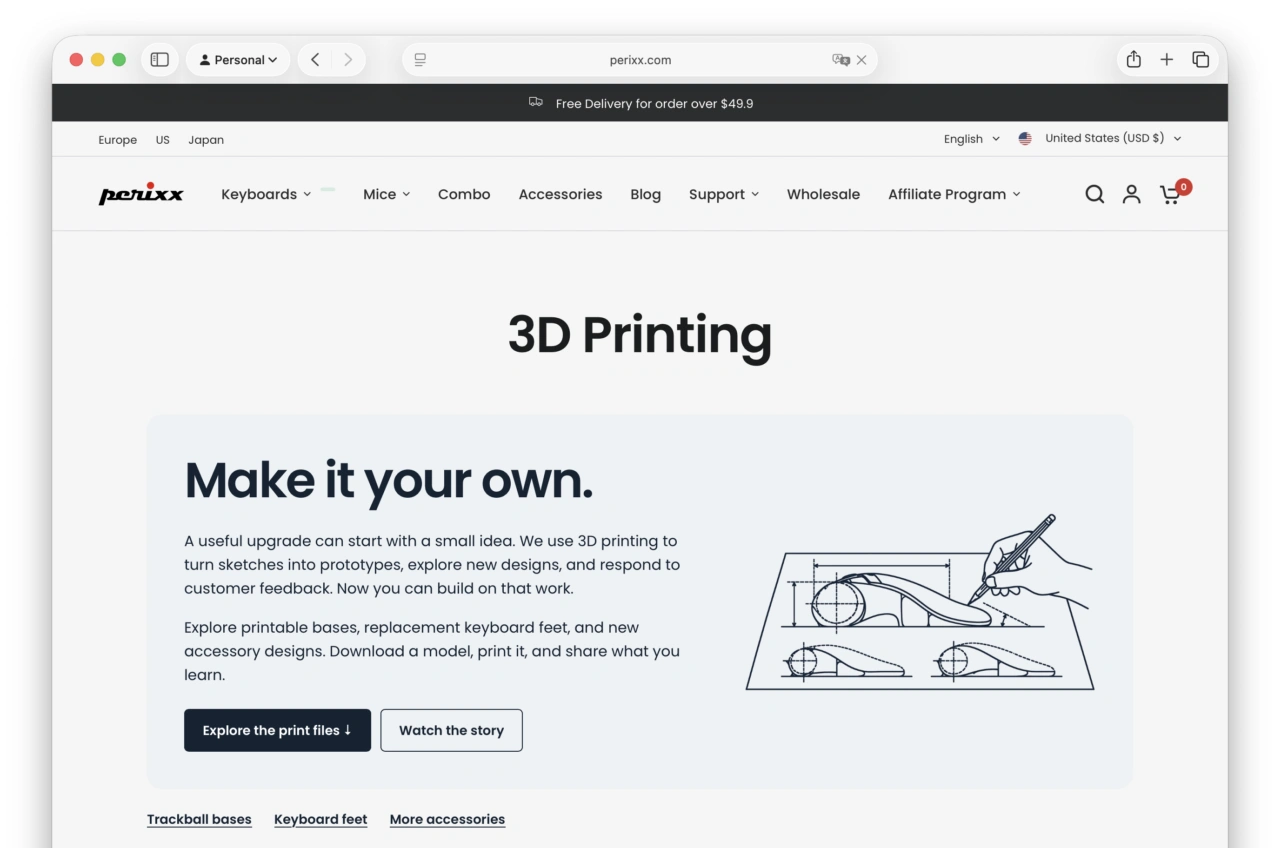The image size is (1280, 848).
Task: Click the perixx.com address field
Action: tap(640, 60)
